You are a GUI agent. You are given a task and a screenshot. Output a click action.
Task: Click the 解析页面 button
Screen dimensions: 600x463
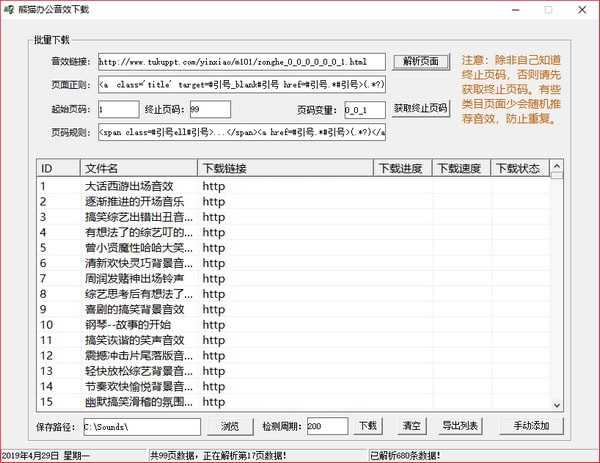[x=421, y=62]
